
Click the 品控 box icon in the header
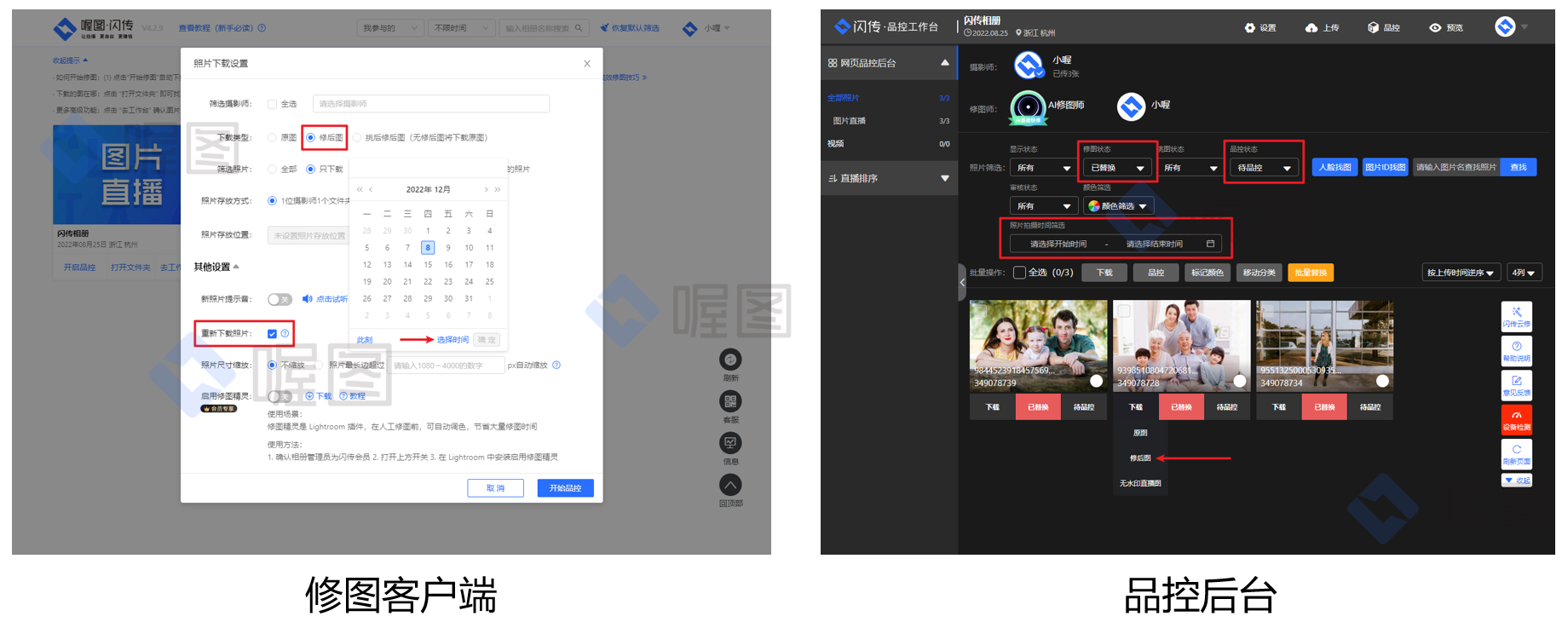tap(1373, 28)
